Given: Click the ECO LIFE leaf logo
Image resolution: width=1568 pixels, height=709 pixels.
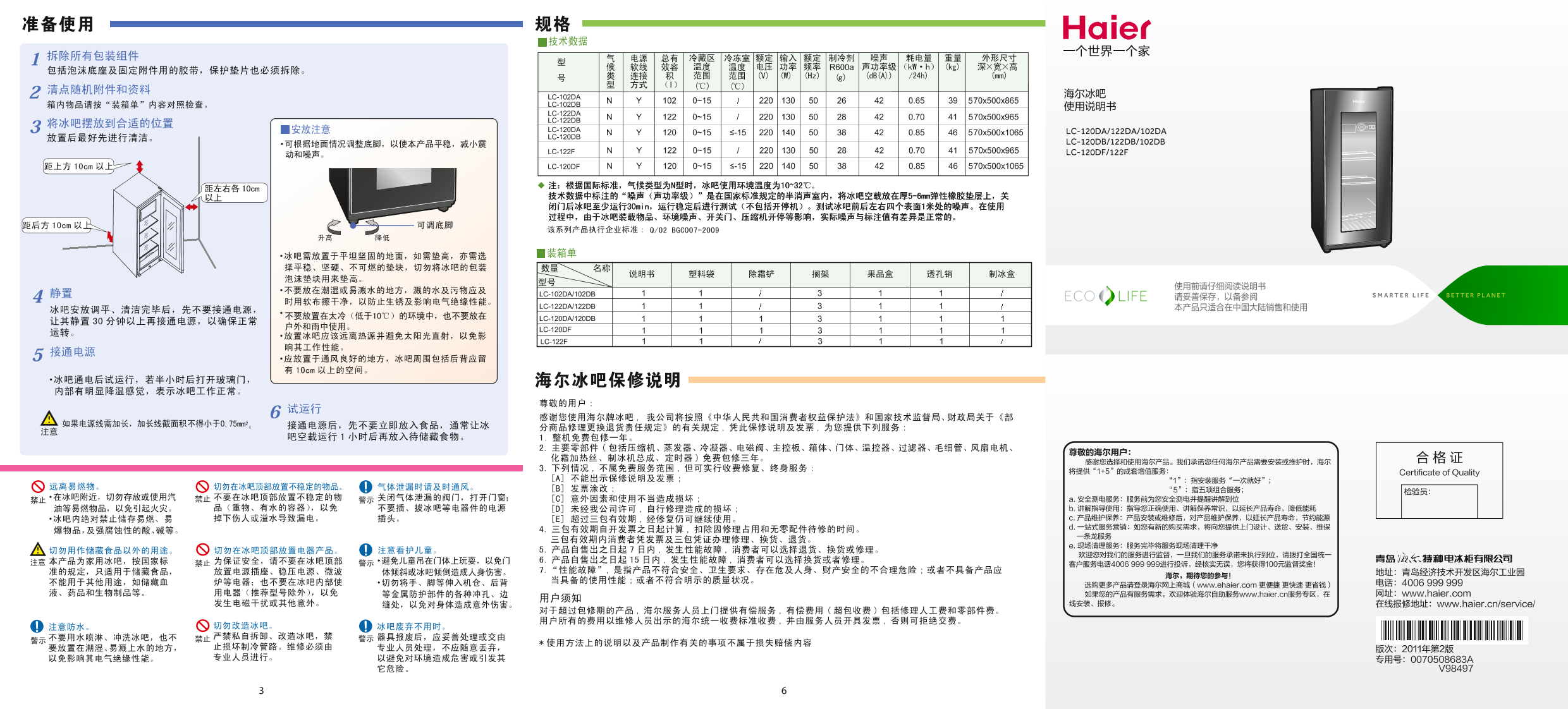Looking at the screenshot, I should pos(1107,296).
